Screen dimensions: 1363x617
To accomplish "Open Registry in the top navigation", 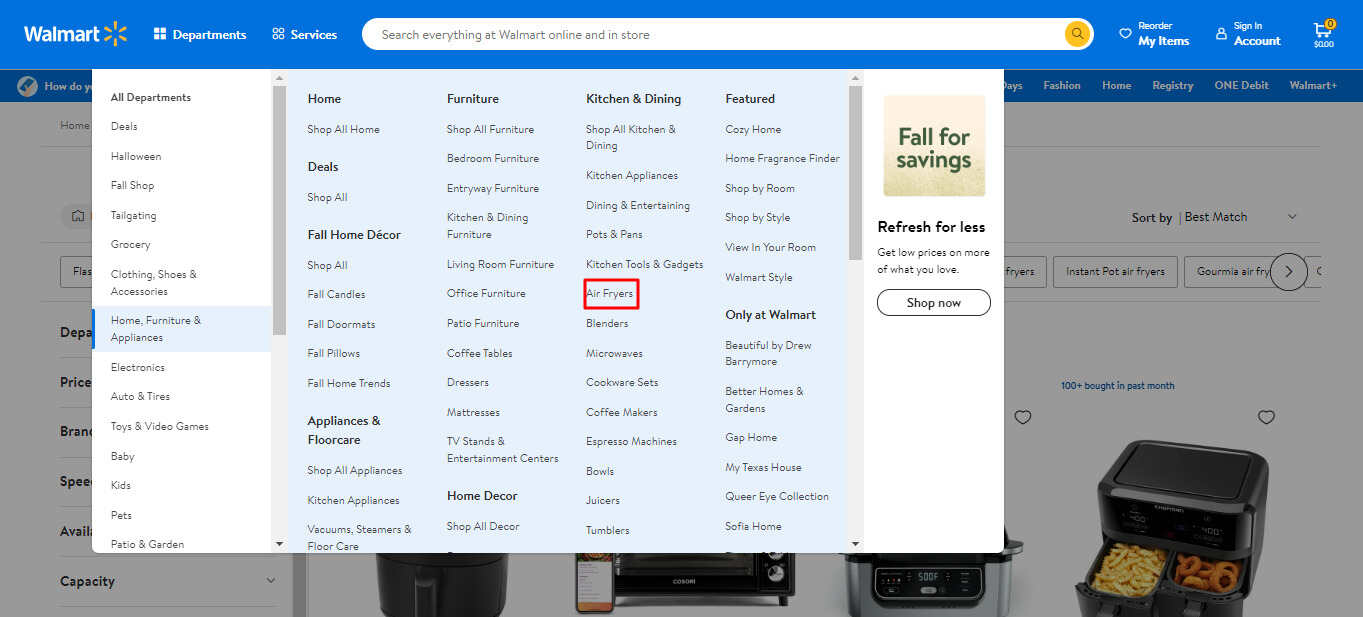I will tap(1172, 85).
